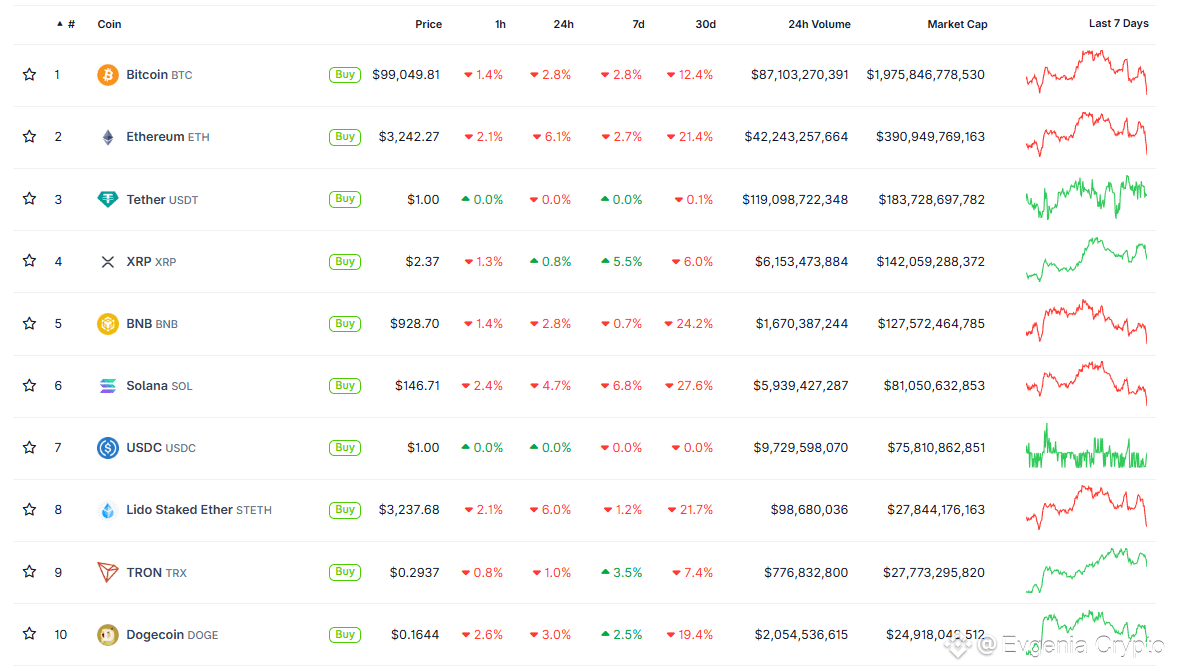The width and height of the screenshot is (1179, 670).
Task: Sort by the Price column header
Action: tap(429, 24)
